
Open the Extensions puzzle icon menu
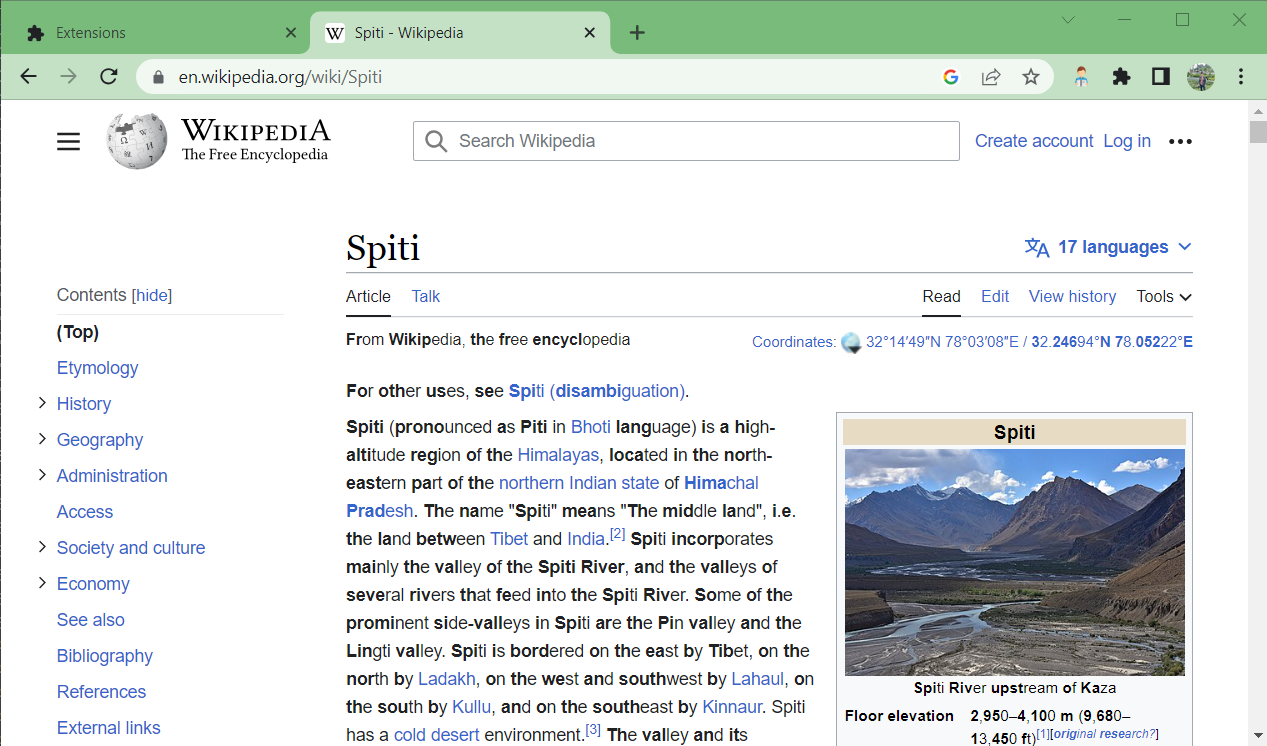point(1121,77)
